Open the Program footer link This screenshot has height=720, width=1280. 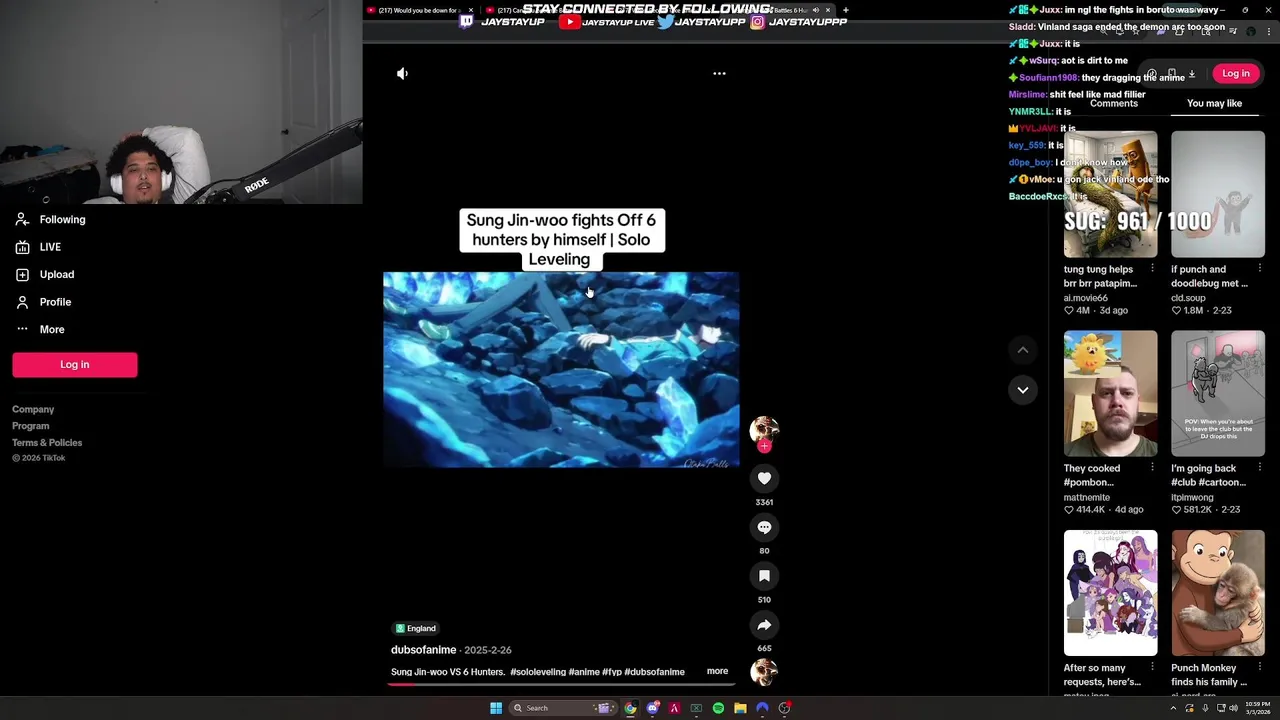point(30,426)
